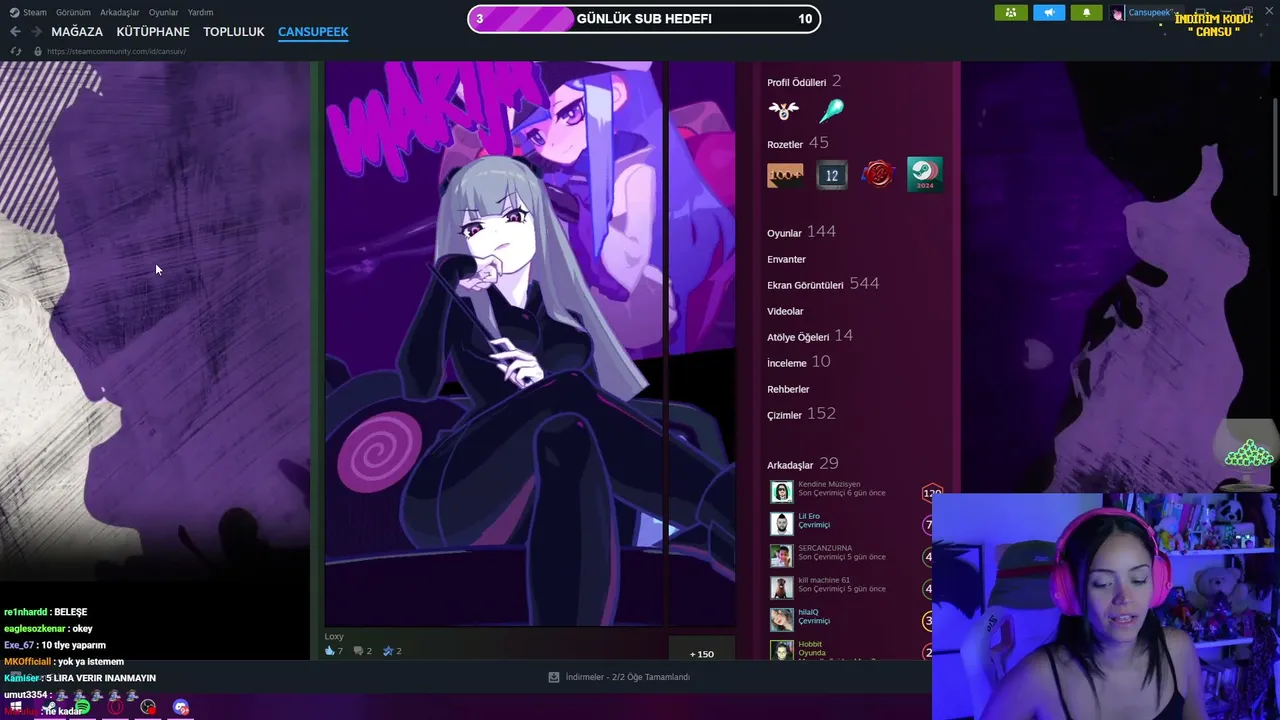Screen dimensions: 1280x720
Task: Click the thumbs-up icon under the artwork
Action: (330, 651)
